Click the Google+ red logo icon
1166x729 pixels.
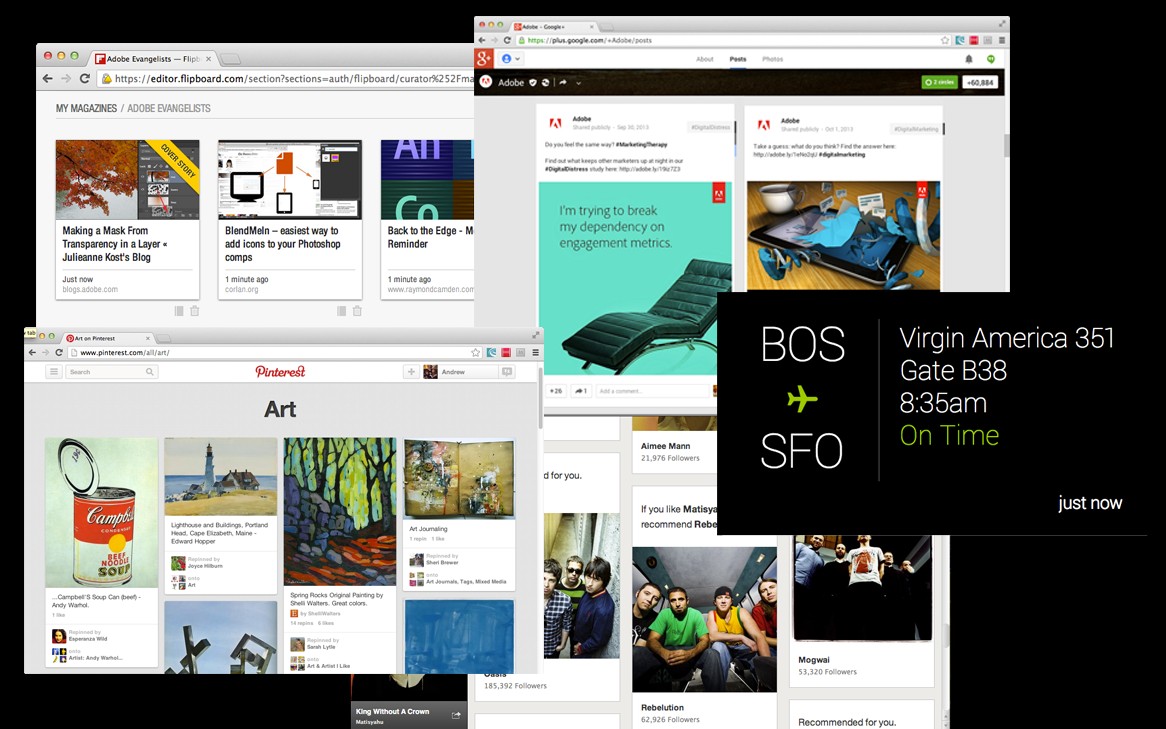pos(484,59)
